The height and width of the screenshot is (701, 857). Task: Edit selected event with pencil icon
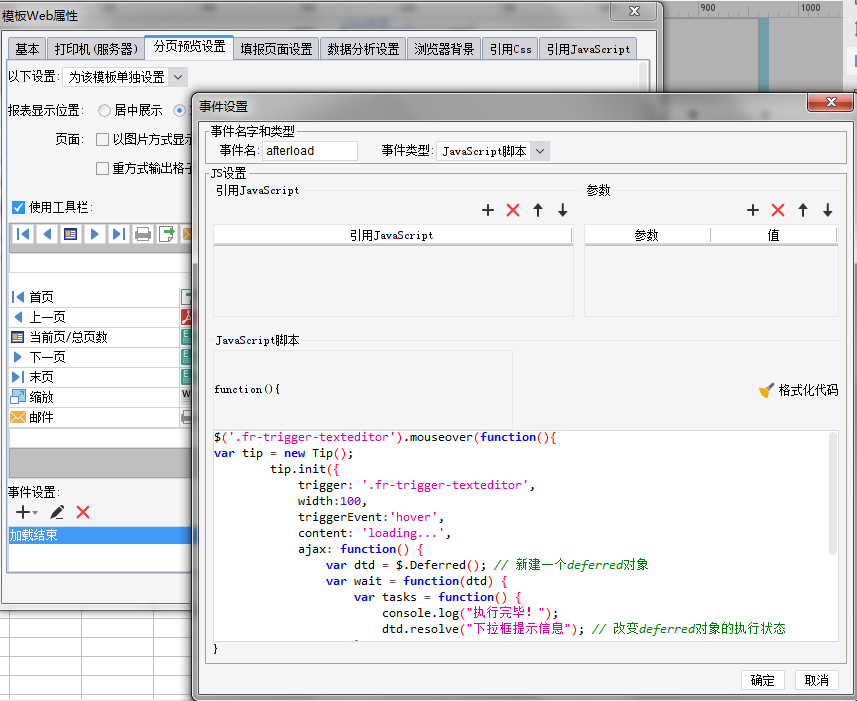57,512
